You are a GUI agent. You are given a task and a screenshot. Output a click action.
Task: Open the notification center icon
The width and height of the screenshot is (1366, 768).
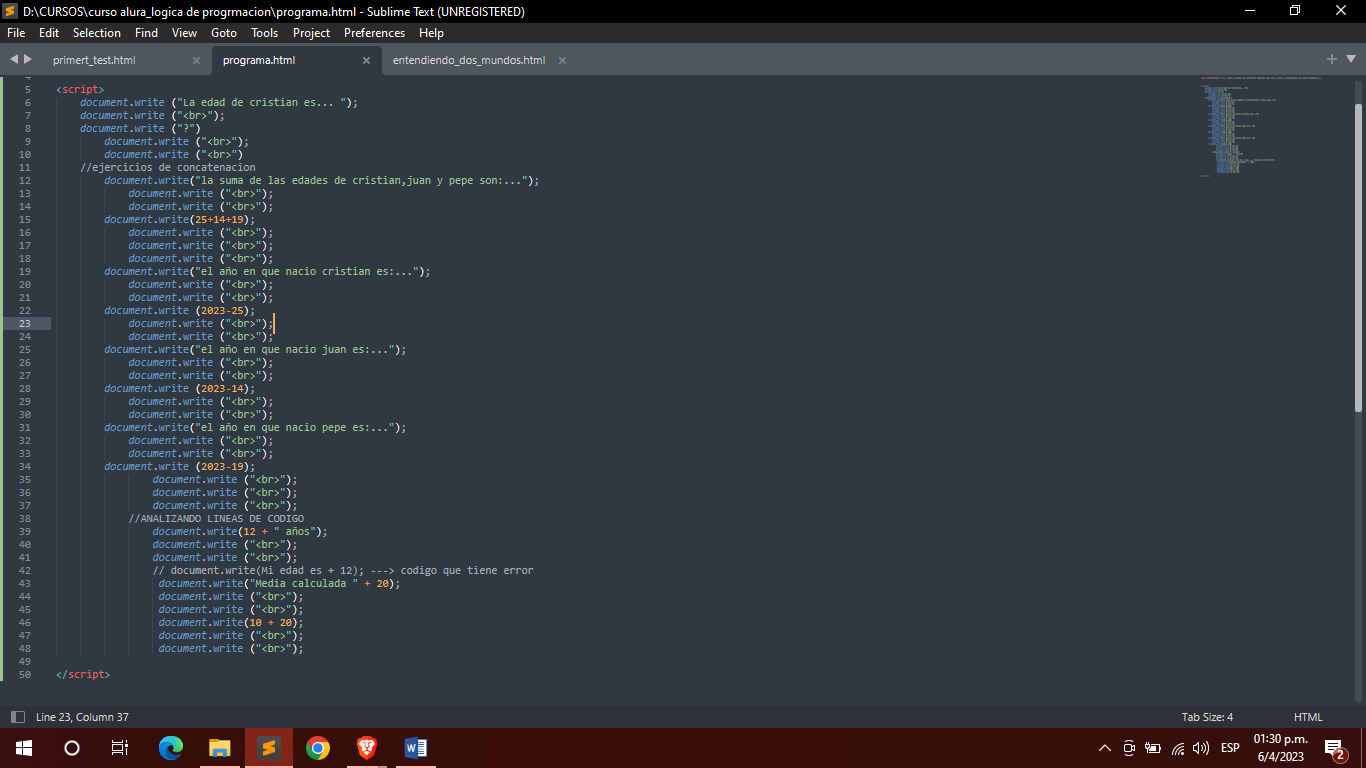click(x=1334, y=747)
